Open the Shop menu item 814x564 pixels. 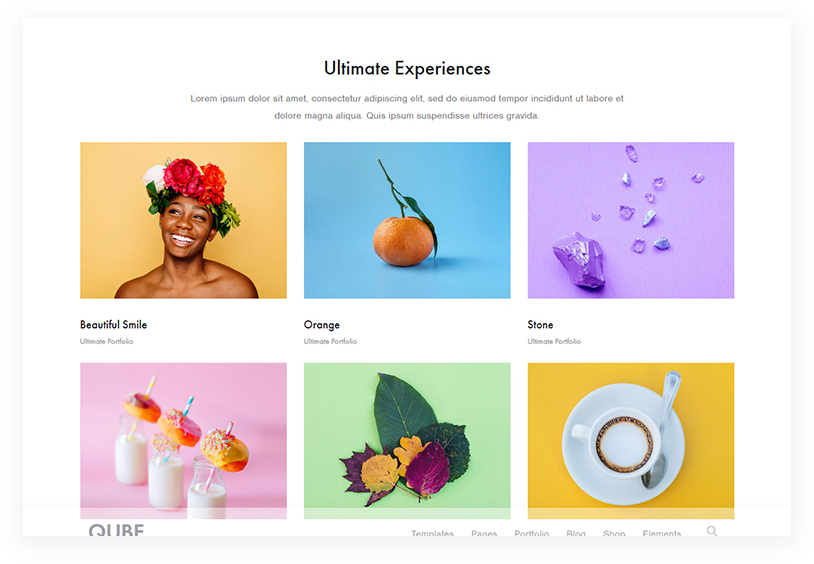click(614, 533)
